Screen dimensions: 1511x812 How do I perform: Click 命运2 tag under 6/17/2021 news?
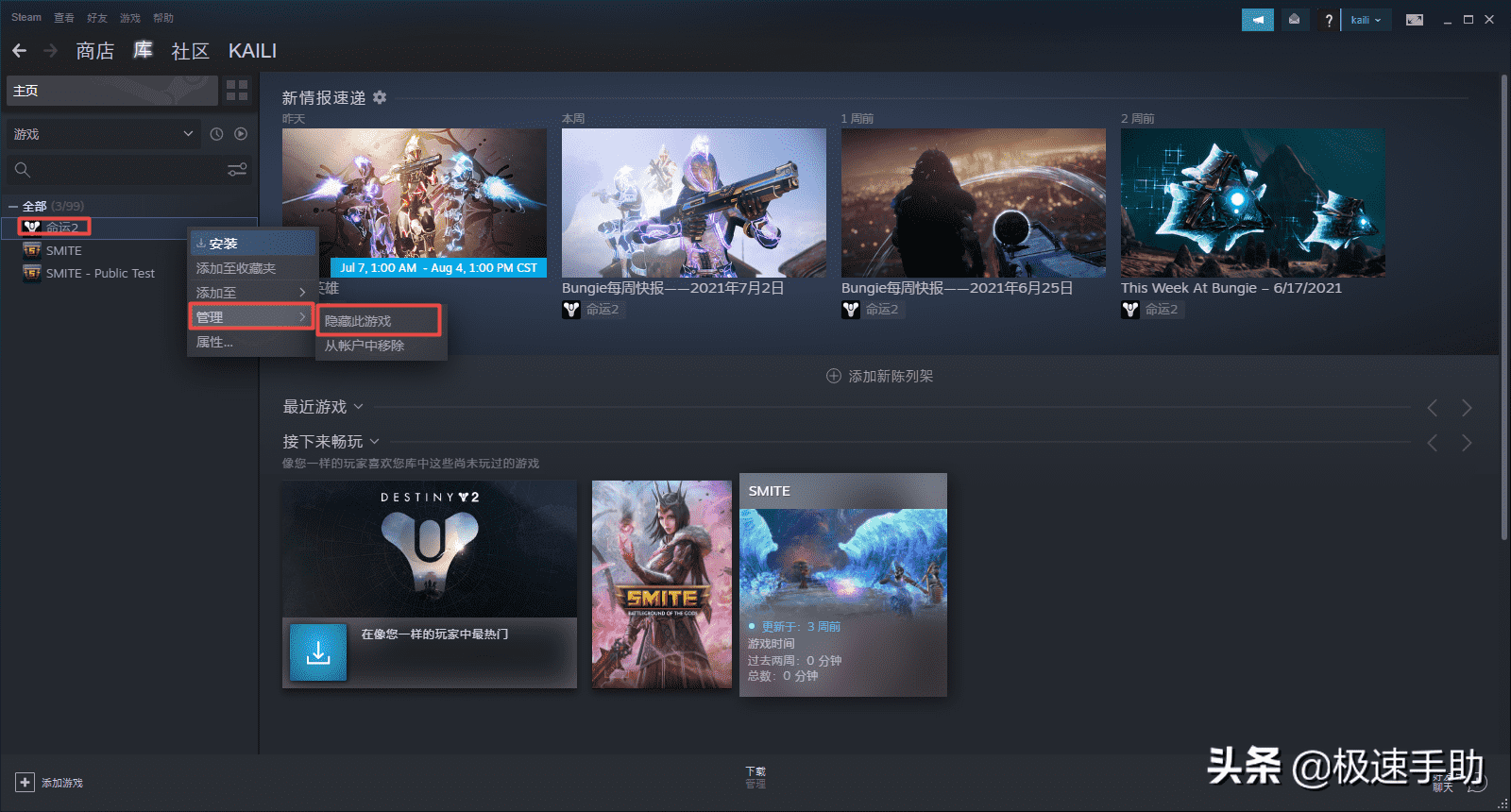(1151, 309)
